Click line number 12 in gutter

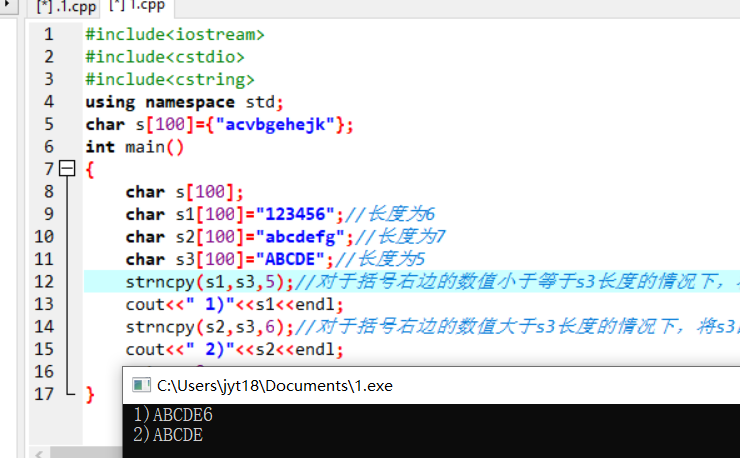click(x=44, y=282)
